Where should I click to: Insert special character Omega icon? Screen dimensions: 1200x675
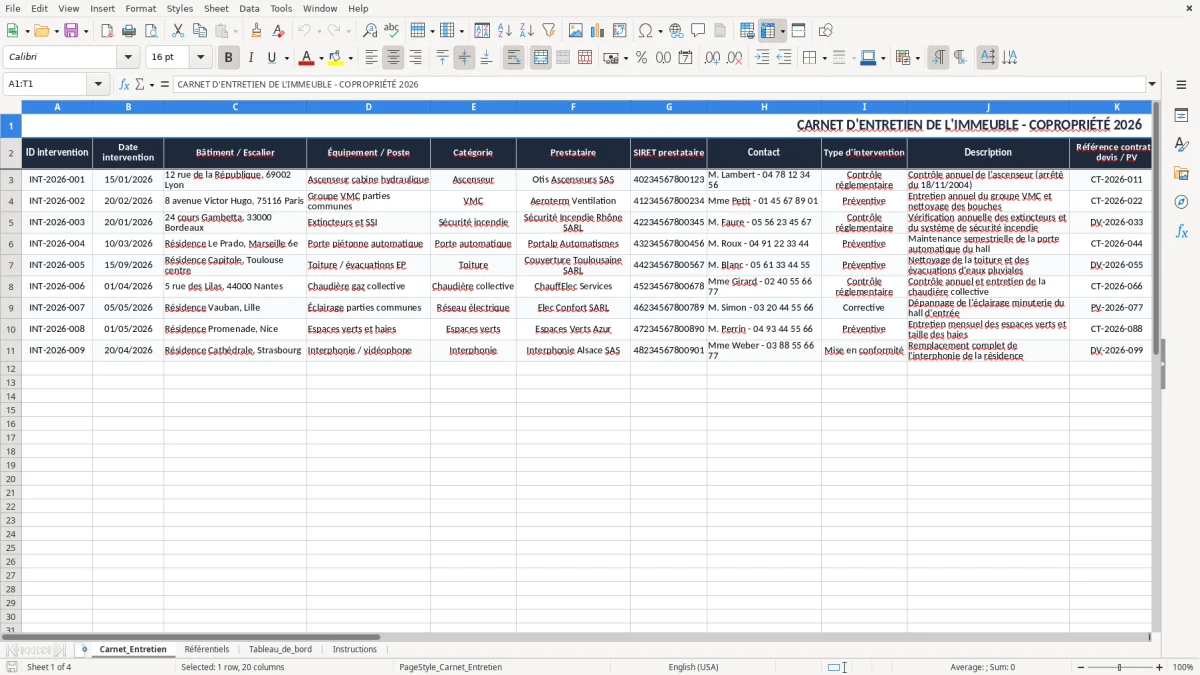tap(645, 31)
